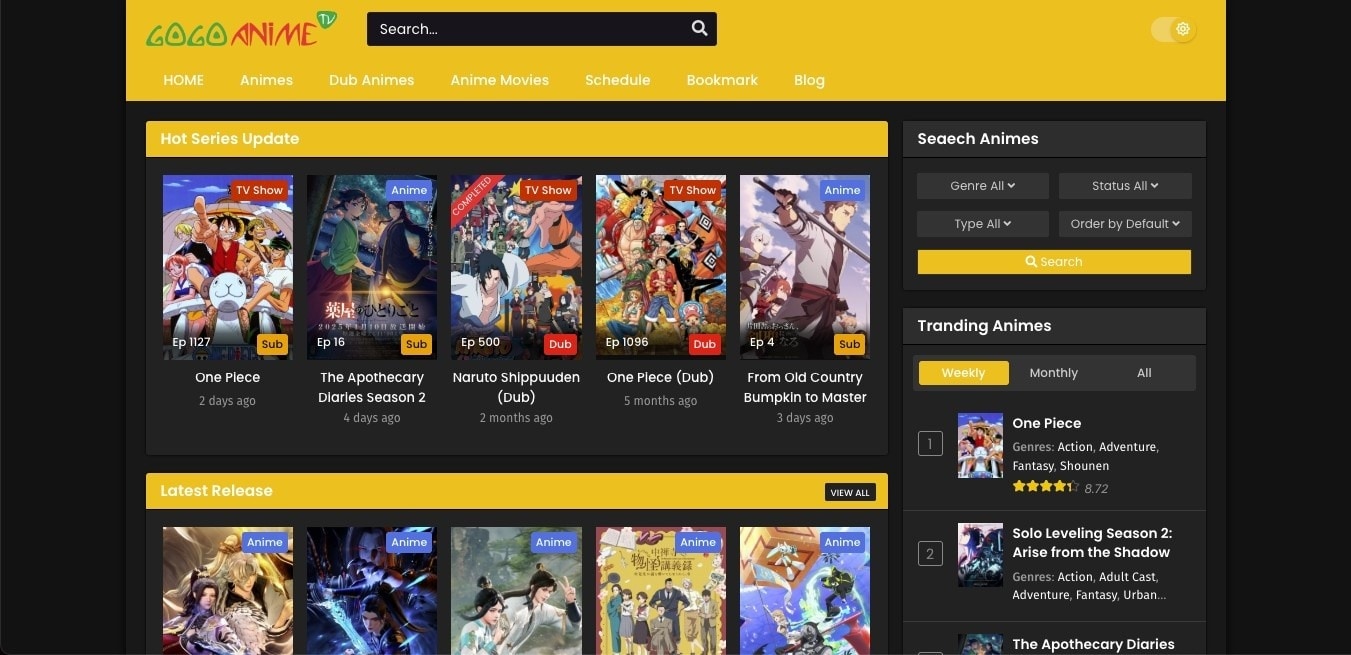Click COMPLETED ribbon on Naruto Shippuuden poster
Viewport: 1351px width, 655px height.
click(473, 197)
